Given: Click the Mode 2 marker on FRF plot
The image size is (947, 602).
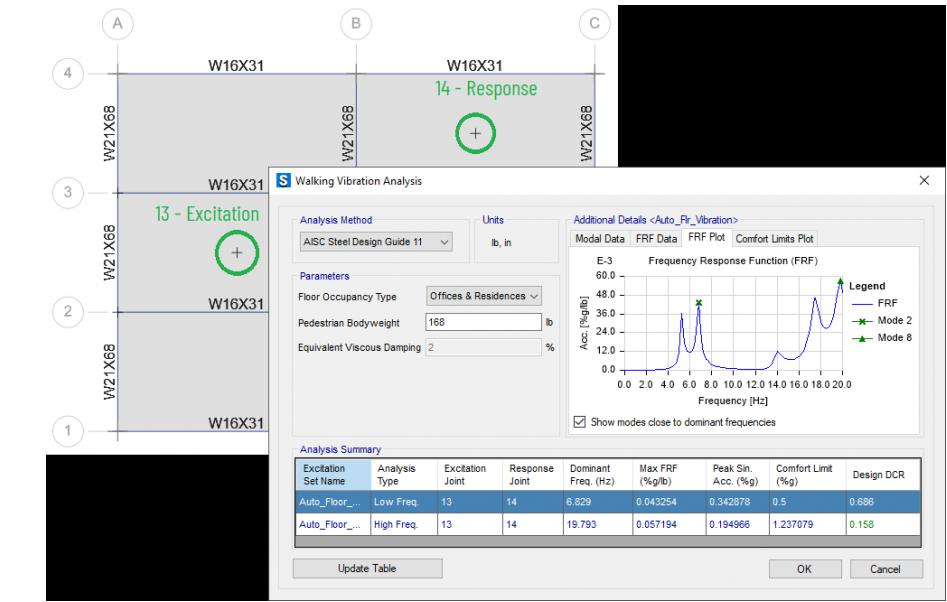Looking at the screenshot, I should [699, 303].
